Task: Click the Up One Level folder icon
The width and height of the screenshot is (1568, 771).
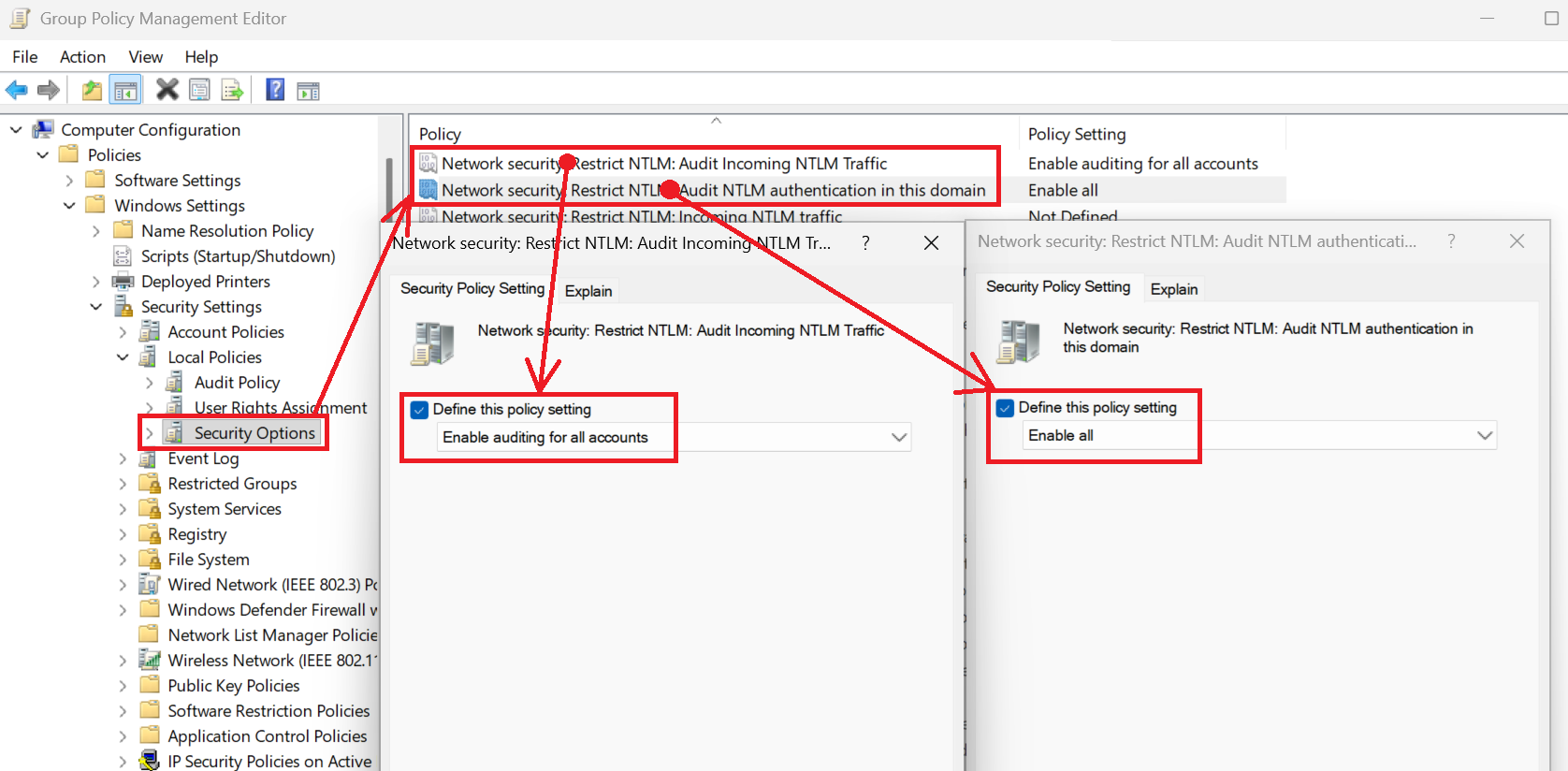Action: (x=92, y=90)
